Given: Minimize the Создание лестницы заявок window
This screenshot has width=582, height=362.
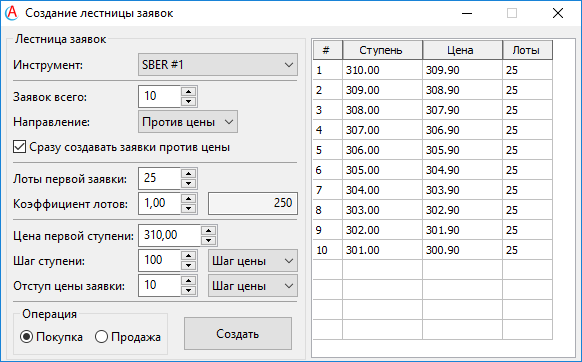Looking at the screenshot, I should click(x=467, y=13).
